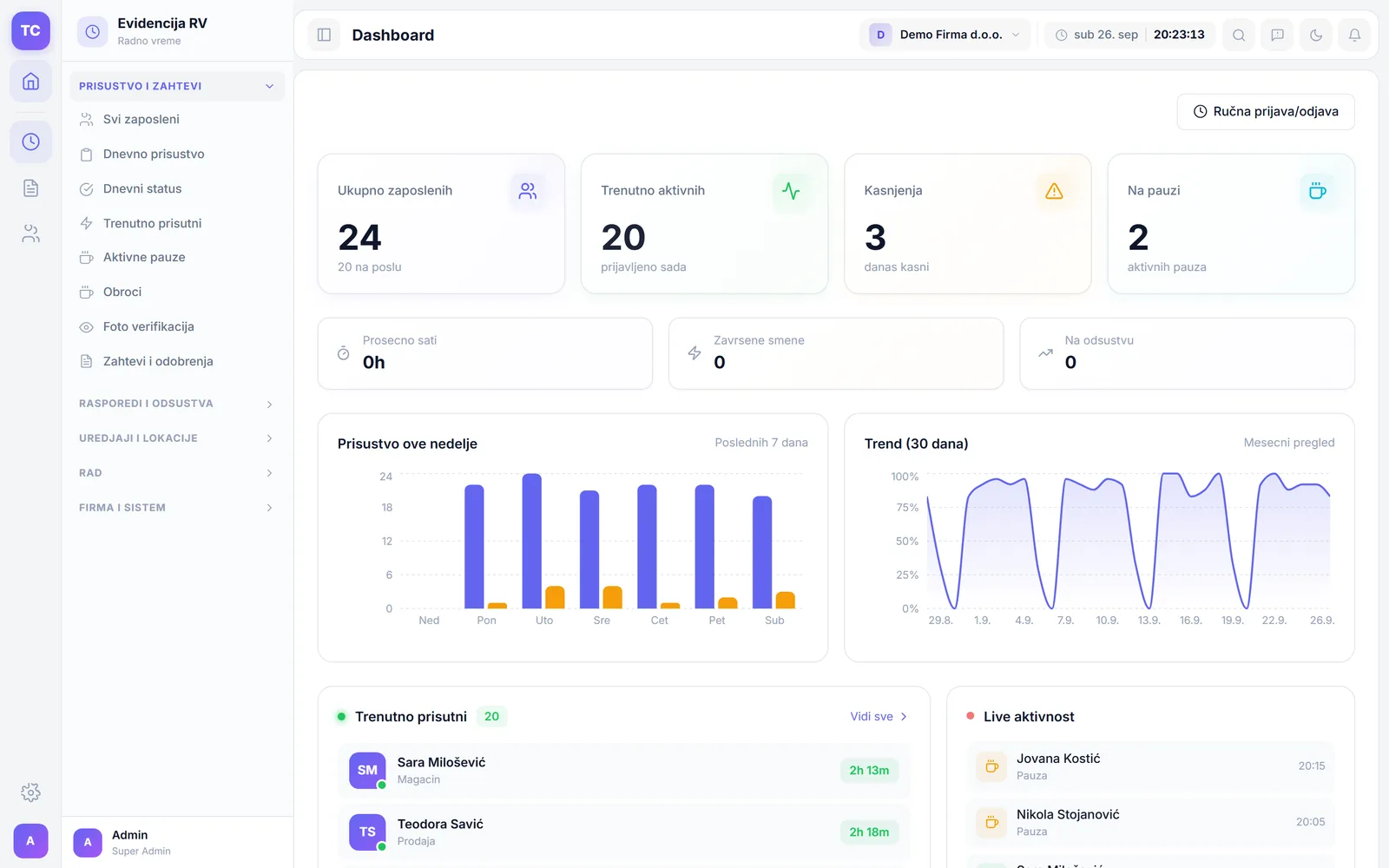Open the Demo Firma d.o.o. company dropdown
Viewport: 1389px width, 868px height.
pos(945,35)
